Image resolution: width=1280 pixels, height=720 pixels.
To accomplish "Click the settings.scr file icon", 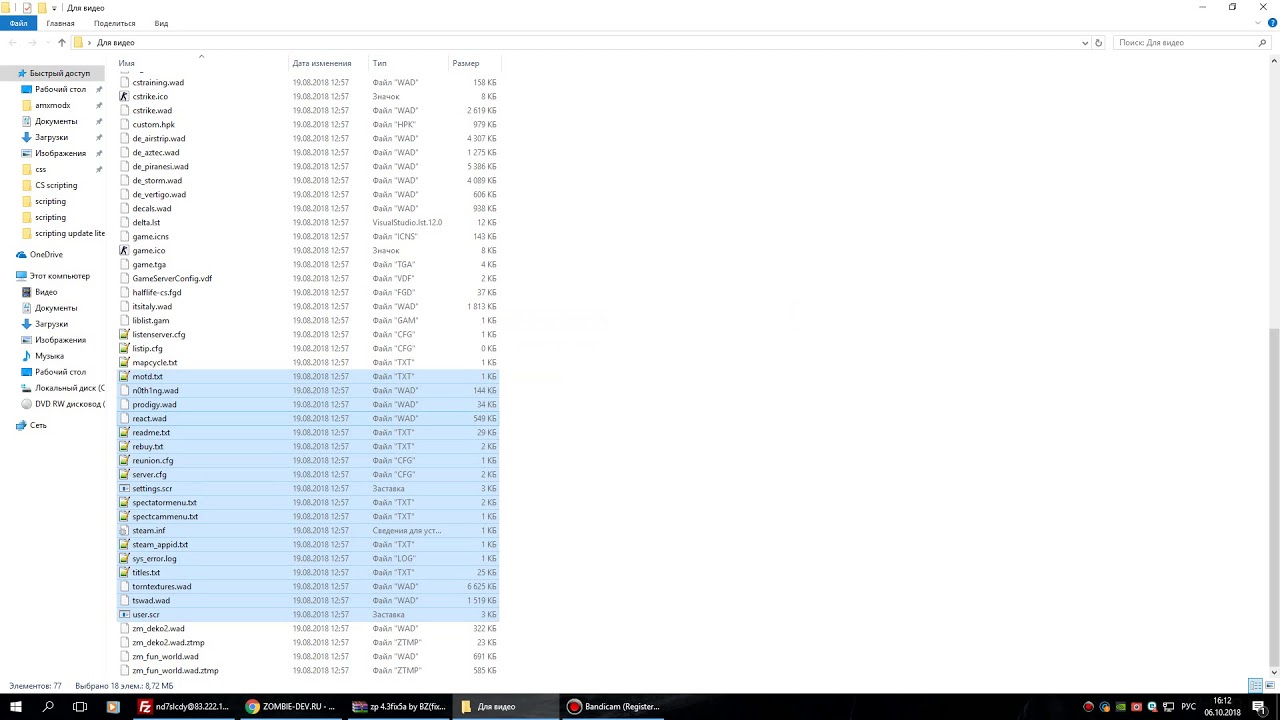I will click(x=124, y=489).
